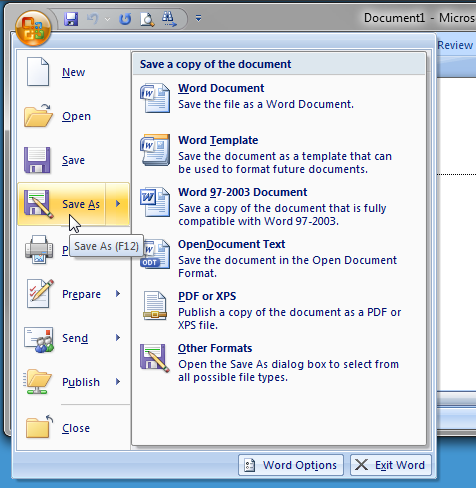The height and width of the screenshot is (488, 476).
Task: Expand the Publish submenu arrow
Action: coord(118,382)
